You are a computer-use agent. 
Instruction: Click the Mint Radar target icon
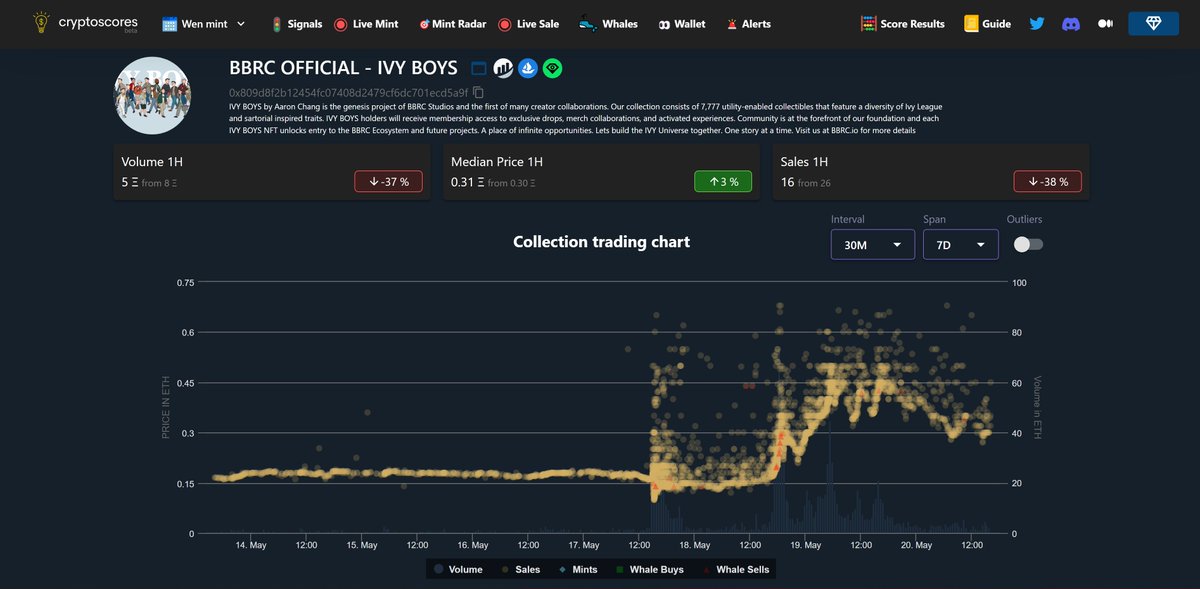click(424, 24)
